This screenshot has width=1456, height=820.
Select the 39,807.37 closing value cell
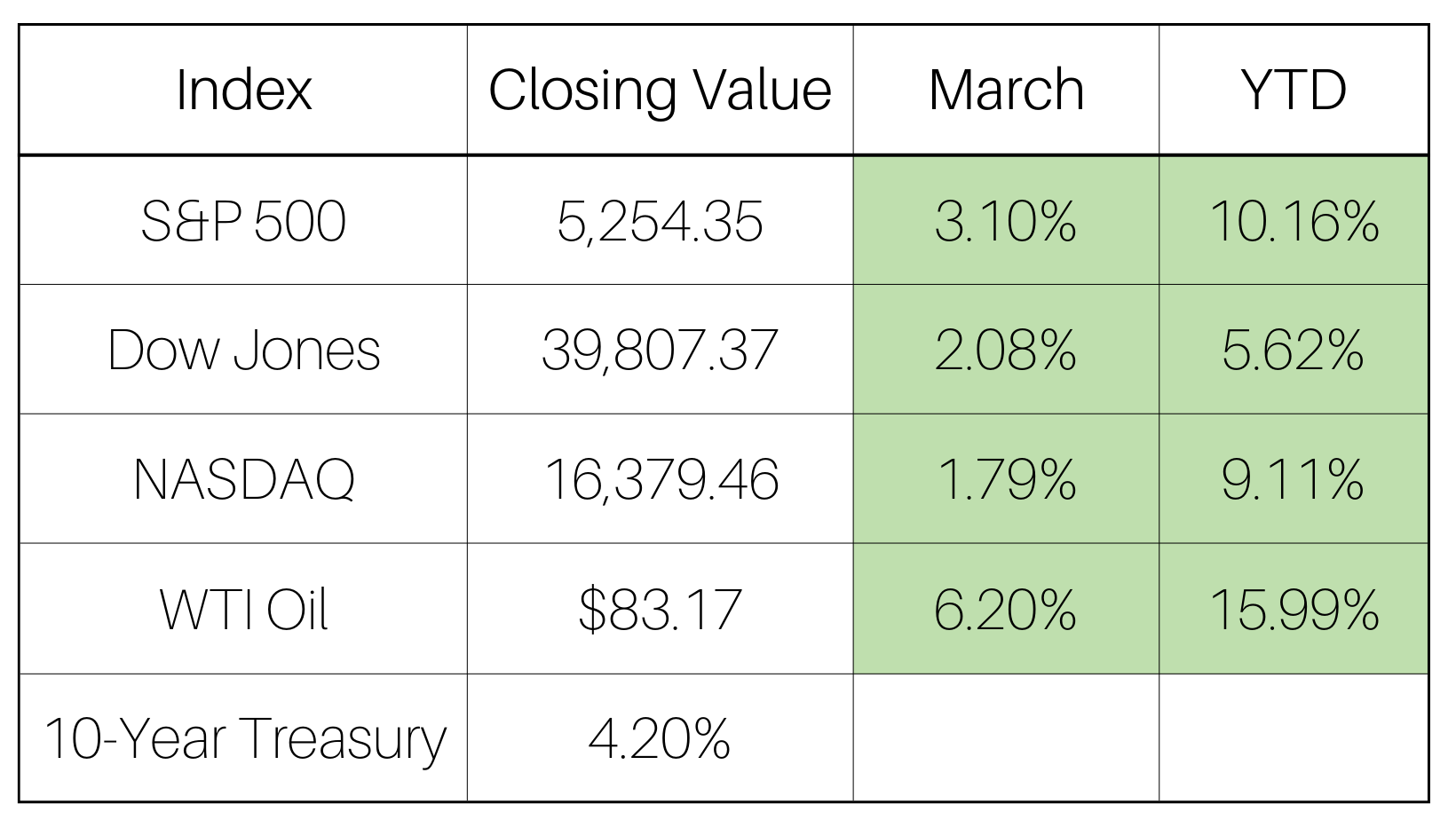pos(660,350)
